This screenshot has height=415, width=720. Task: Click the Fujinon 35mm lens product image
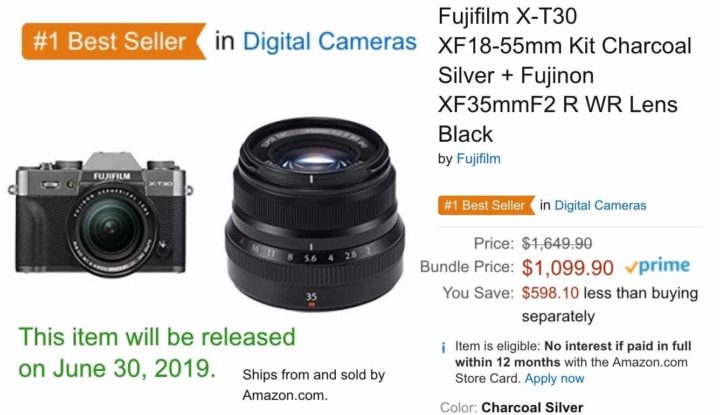coord(315,214)
